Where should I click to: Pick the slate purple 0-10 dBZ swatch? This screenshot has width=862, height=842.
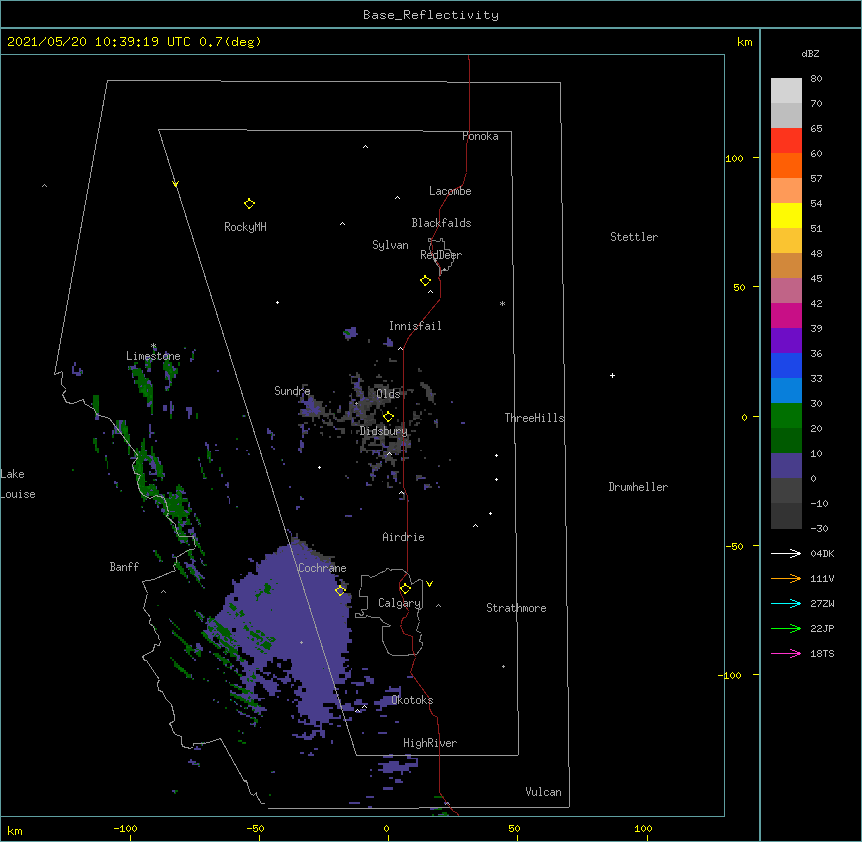coord(786,466)
